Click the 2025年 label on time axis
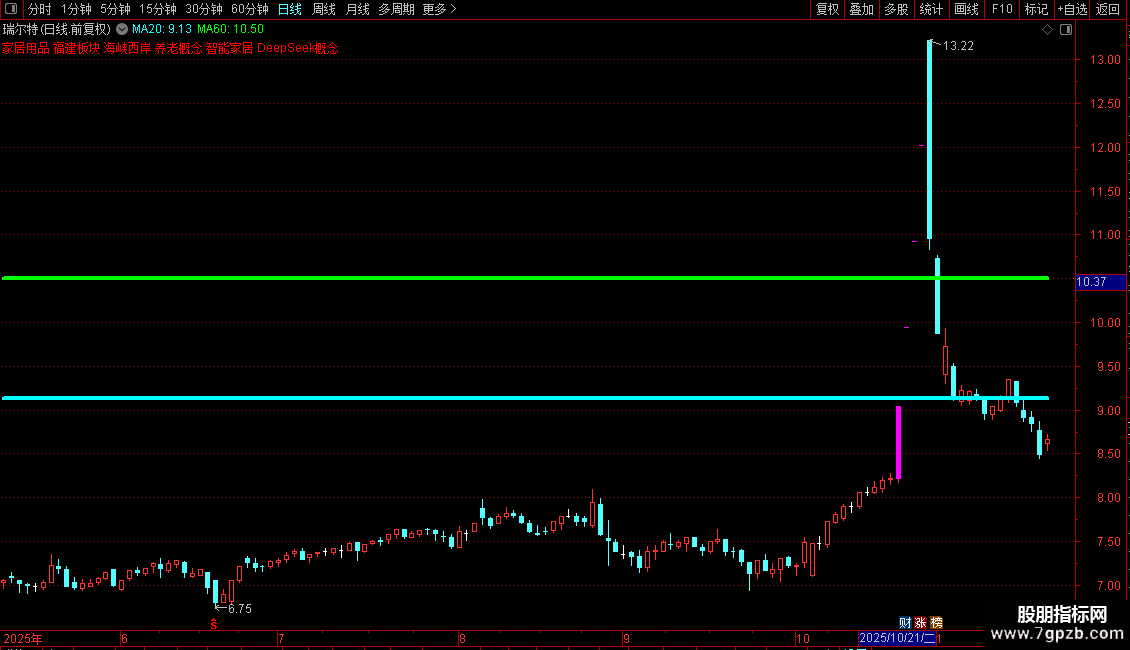Image resolution: width=1130 pixels, height=650 pixels. click(23, 638)
